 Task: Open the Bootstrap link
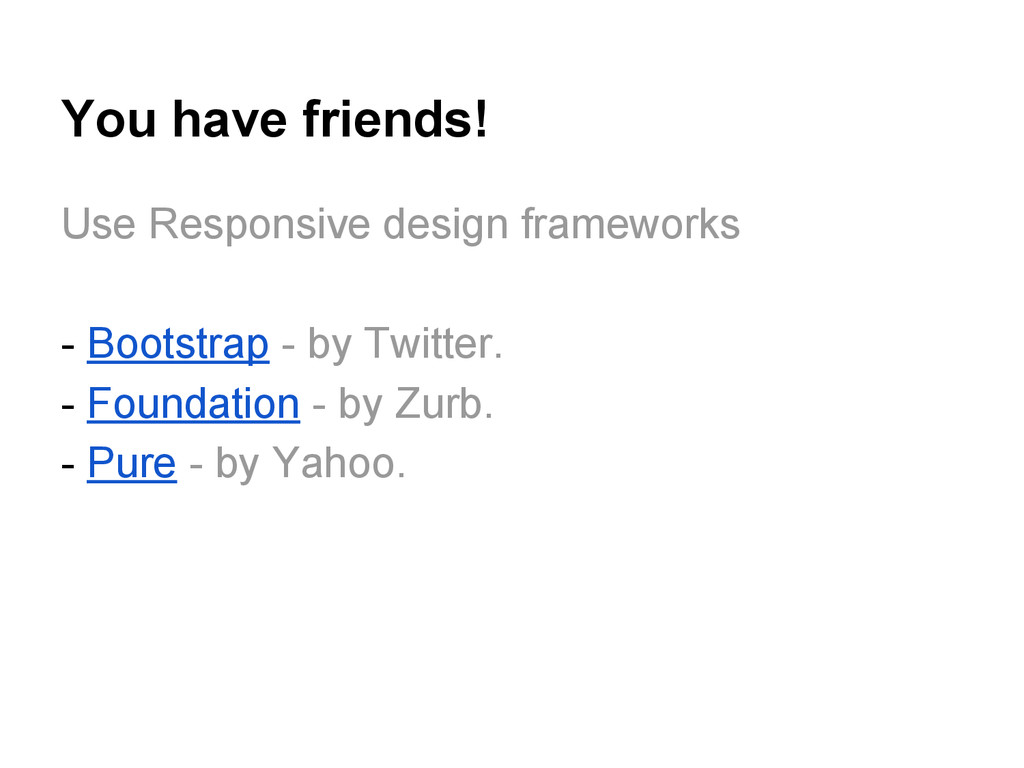[x=178, y=344]
